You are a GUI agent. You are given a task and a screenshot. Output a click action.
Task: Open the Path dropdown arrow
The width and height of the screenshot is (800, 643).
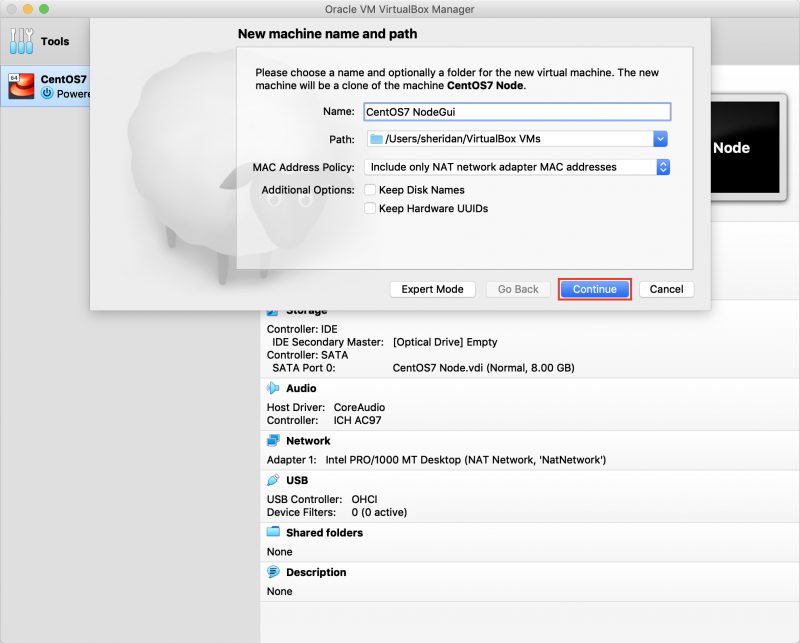[660, 139]
